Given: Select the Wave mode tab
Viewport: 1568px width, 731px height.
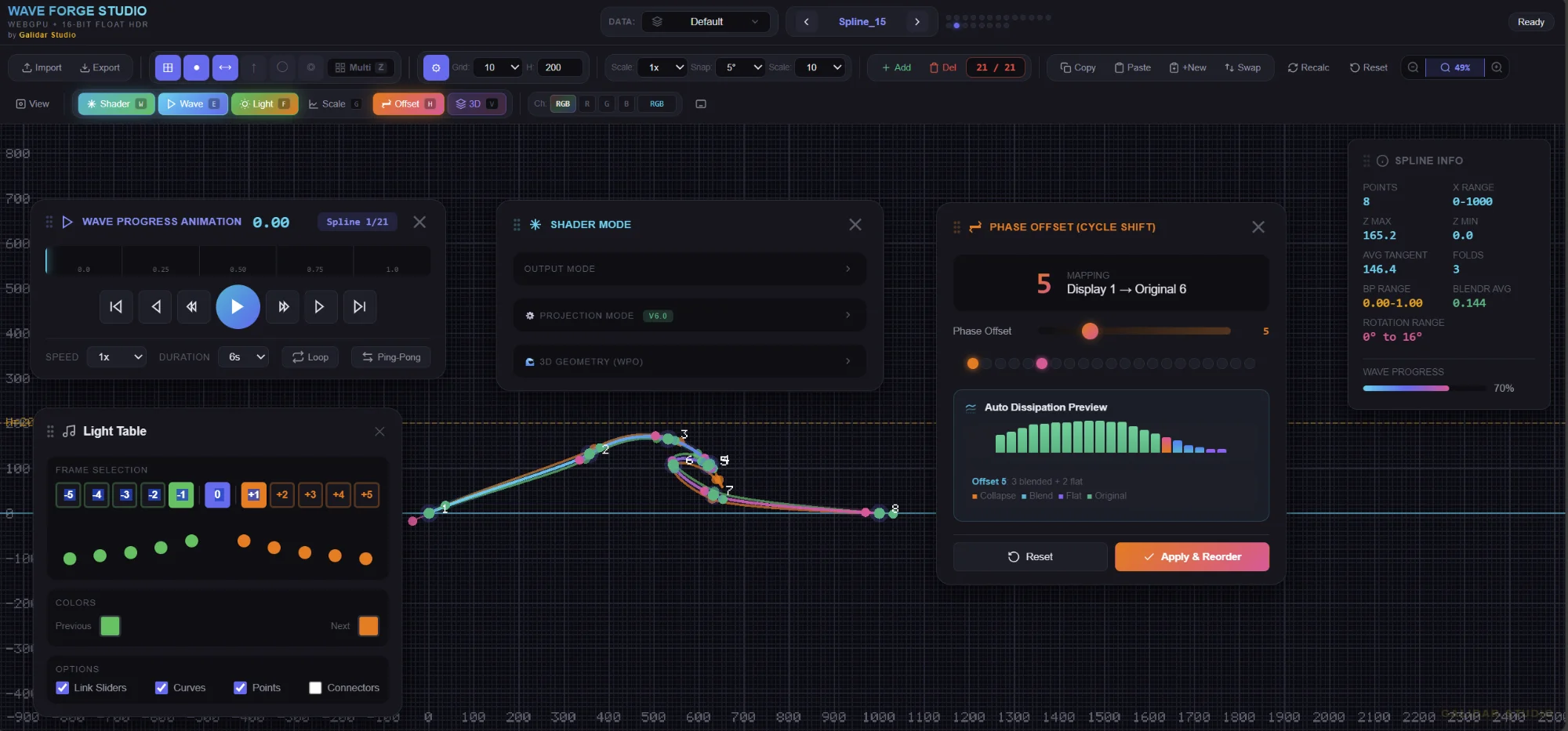Looking at the screenshot, I should click(x=193, y=103).
